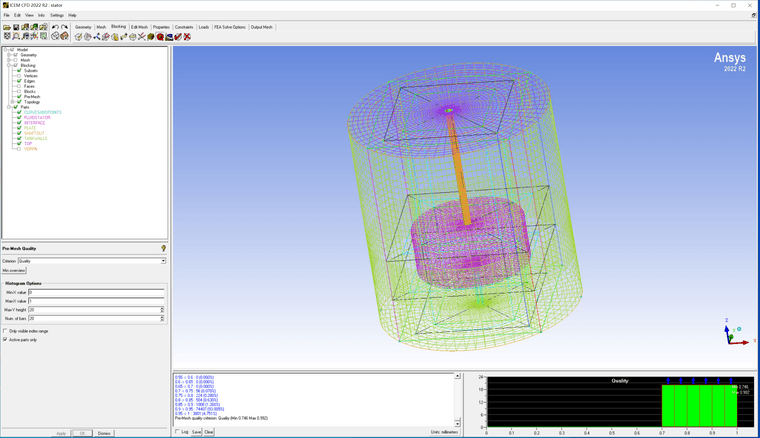The width and height of the screenshot is (760, 438).
Task: Disable Active parts only checkbox
Action: pos(5,340)
